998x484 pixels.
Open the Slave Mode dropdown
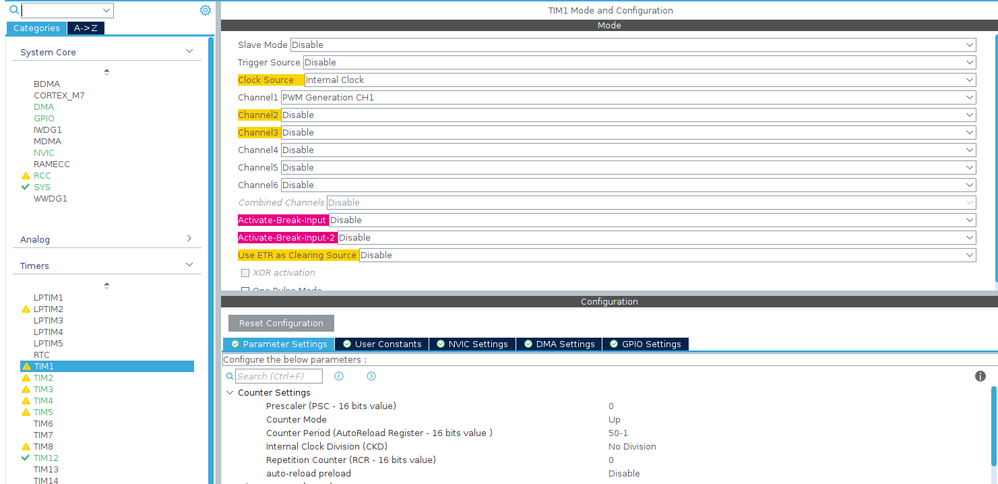(633, 45)
